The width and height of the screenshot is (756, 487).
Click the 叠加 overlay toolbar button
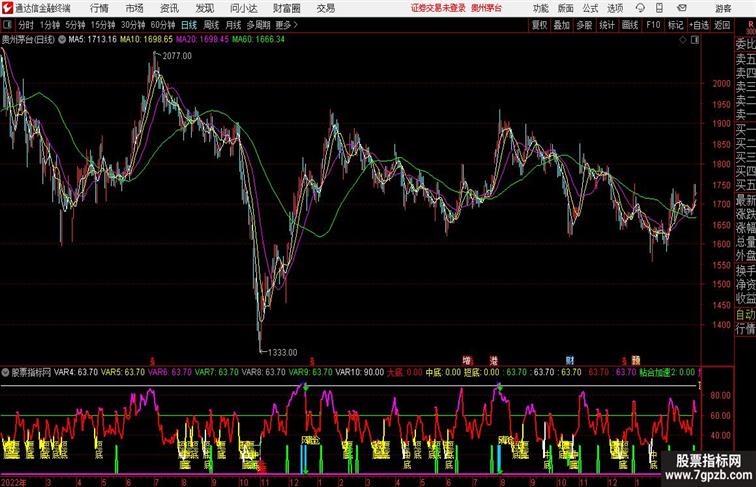(562, 25)
